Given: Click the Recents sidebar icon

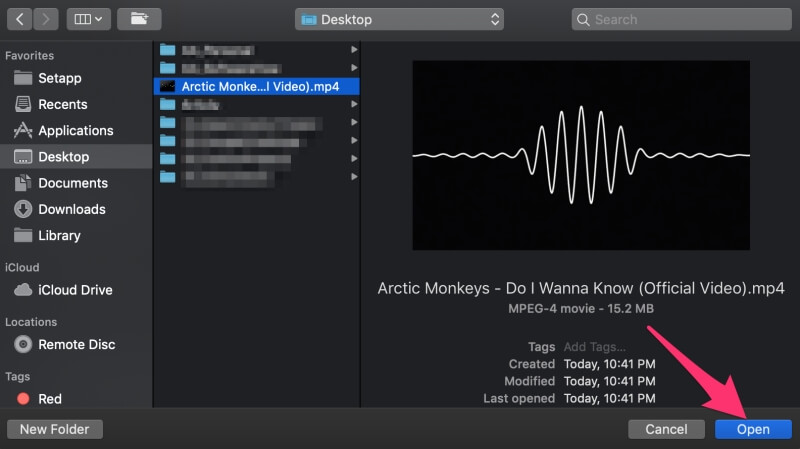Looking at the screenshot, I should (x=23, y=104).
